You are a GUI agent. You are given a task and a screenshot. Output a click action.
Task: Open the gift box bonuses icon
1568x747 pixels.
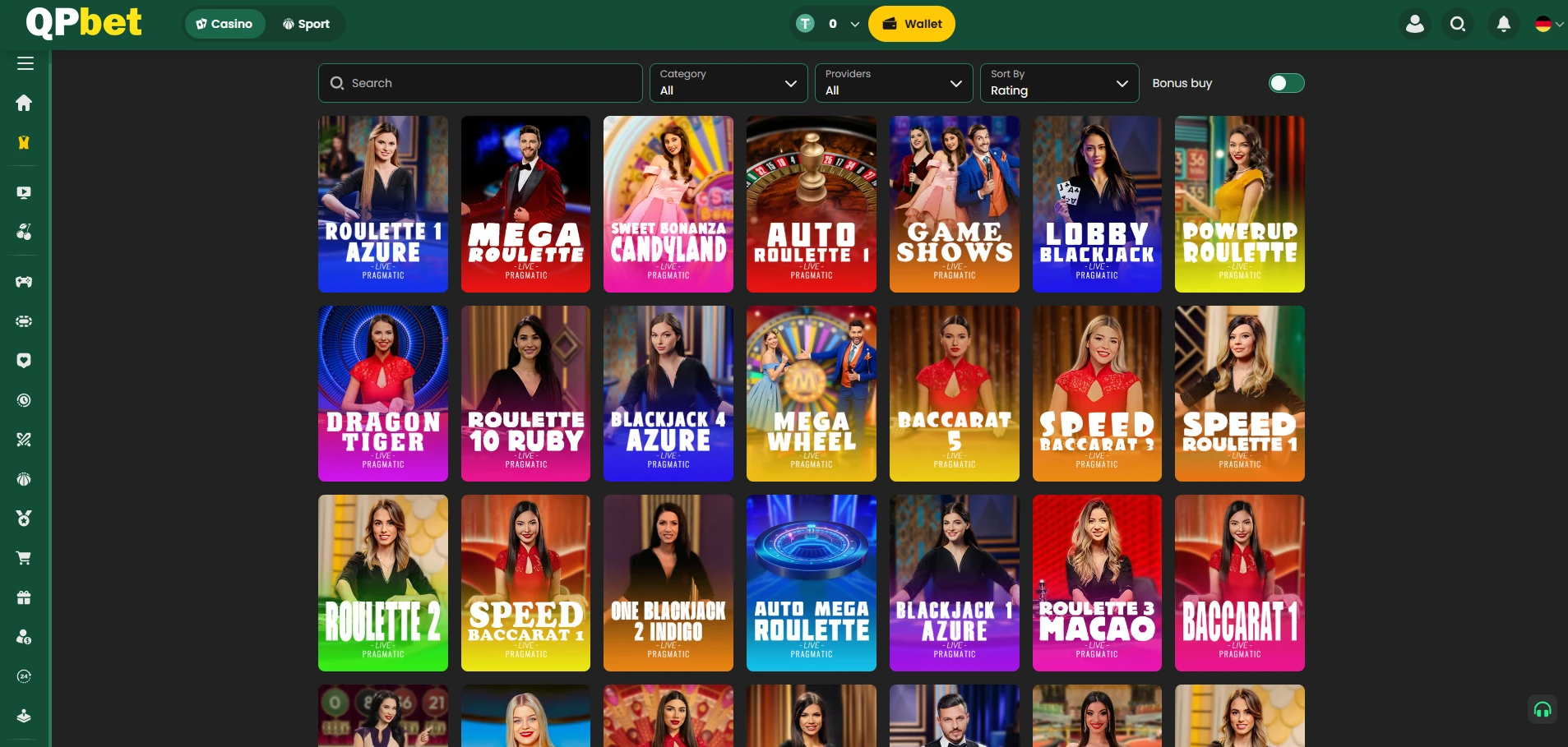pyautogui.click(x=24, y=597)
